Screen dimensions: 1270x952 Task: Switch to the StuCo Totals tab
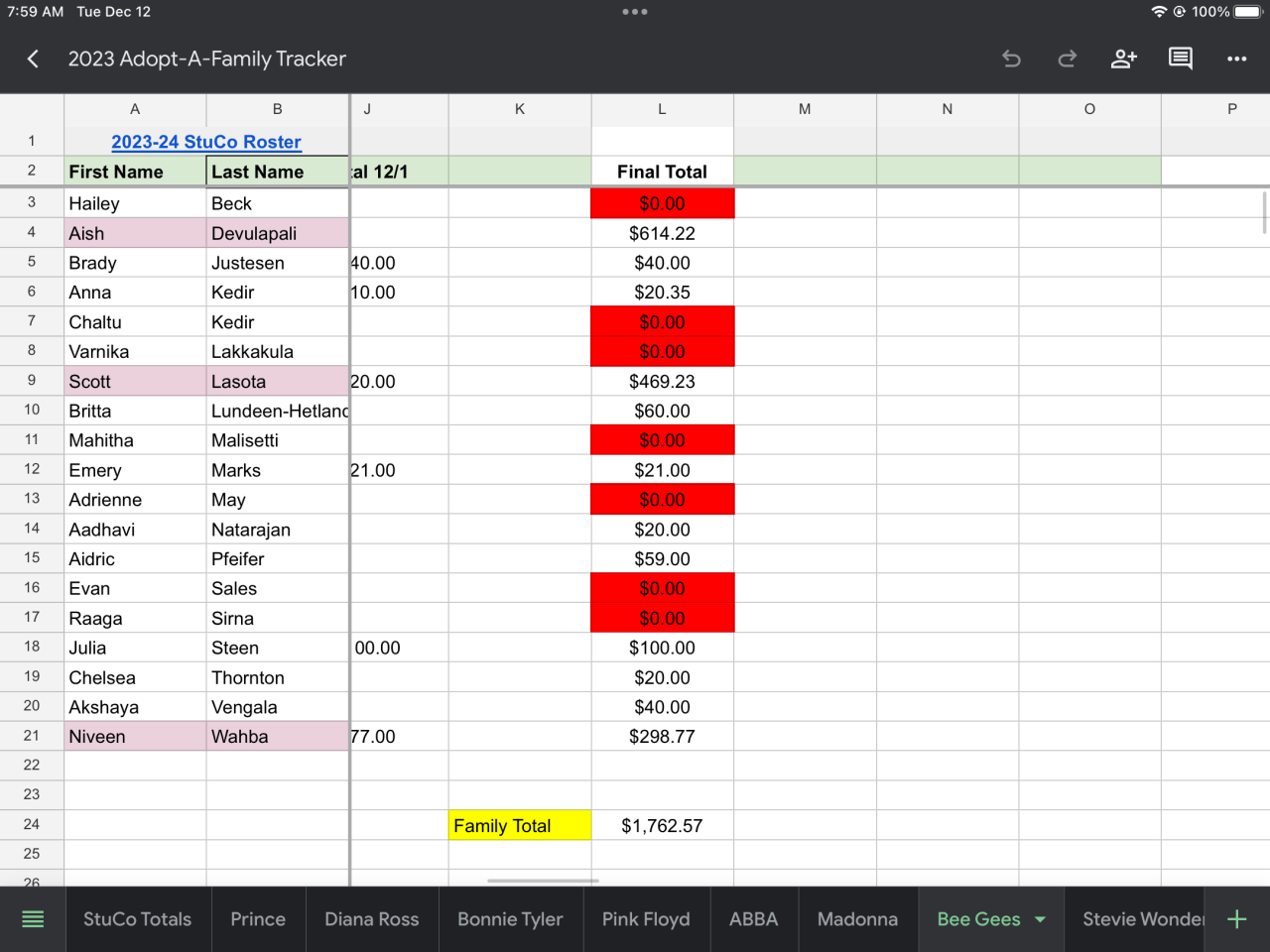[137, 919]
